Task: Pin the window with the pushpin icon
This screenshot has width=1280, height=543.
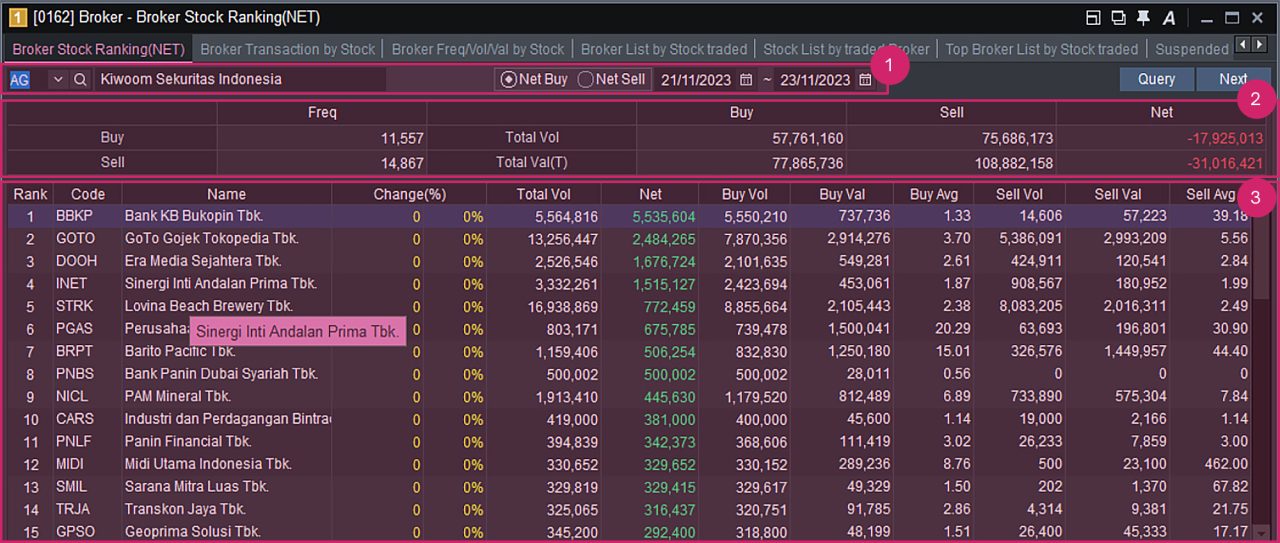Action: pyautogui.click(x=1143, y=18)
